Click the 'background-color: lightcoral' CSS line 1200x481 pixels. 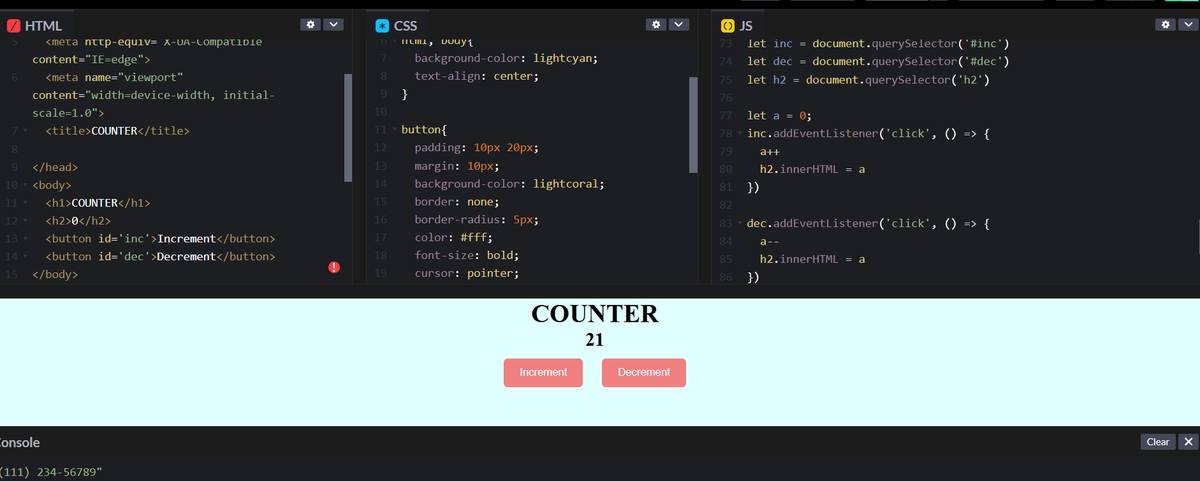coord(510,185)
